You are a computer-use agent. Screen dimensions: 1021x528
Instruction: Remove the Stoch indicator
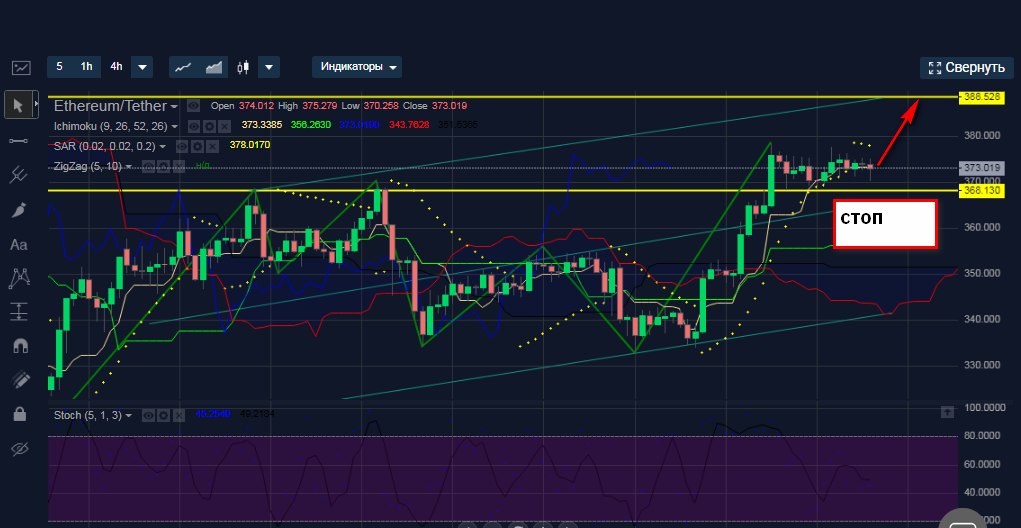tap(178, 415)
